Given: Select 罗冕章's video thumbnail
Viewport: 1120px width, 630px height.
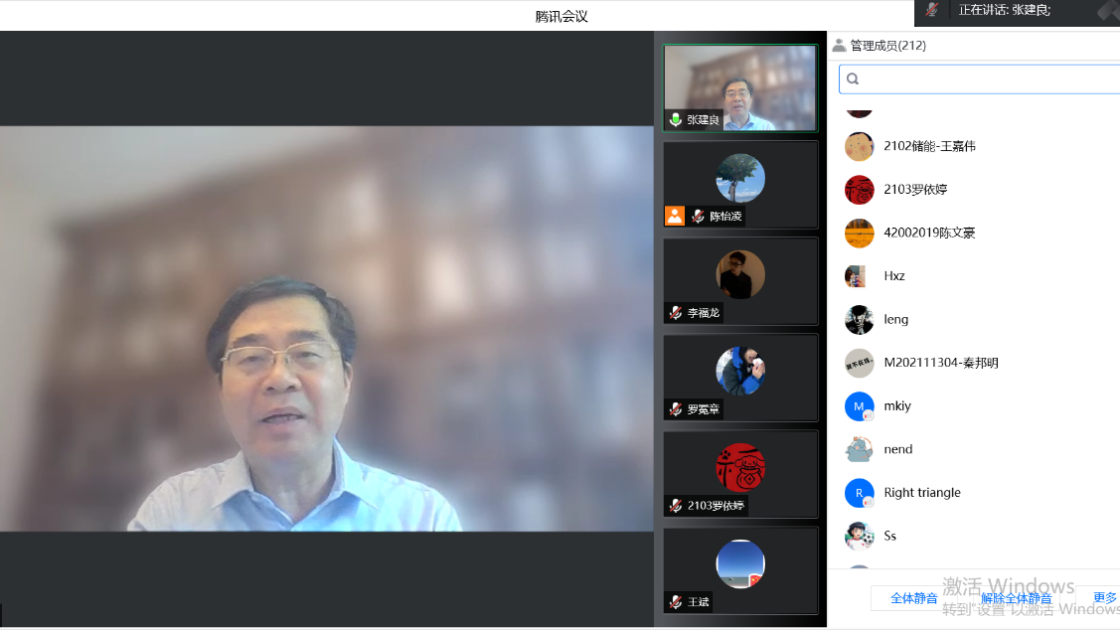Looking at the screenshot, I should [x=740, y=377].
